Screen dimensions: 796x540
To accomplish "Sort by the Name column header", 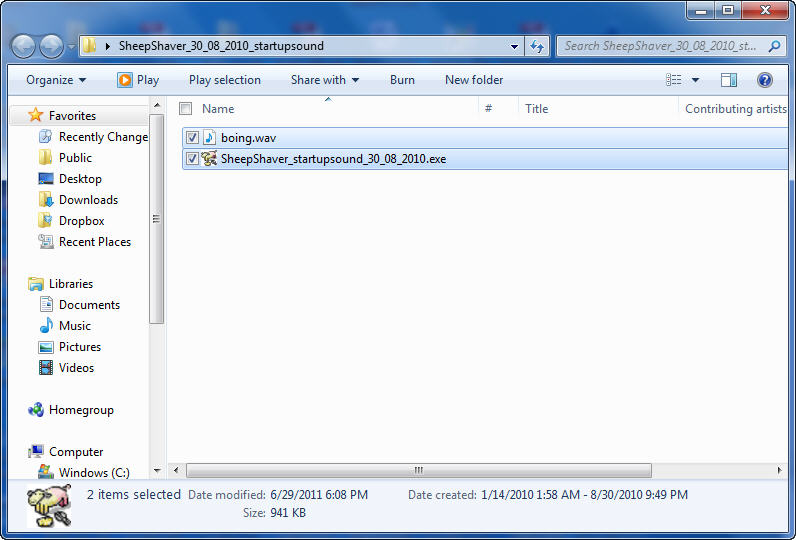I will click(218, 109).
